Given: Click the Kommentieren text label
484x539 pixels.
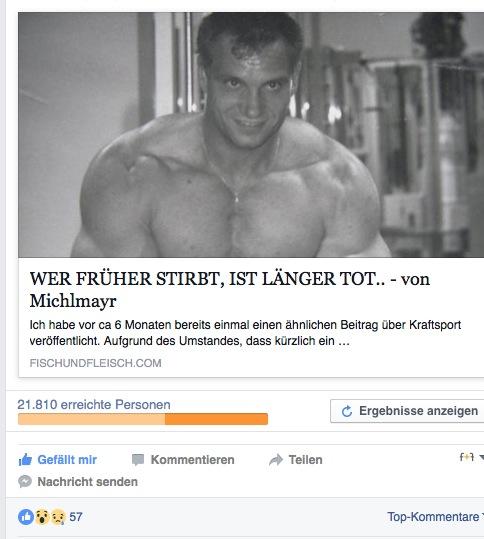Looking at the screenshot, I should coord(192,460).
